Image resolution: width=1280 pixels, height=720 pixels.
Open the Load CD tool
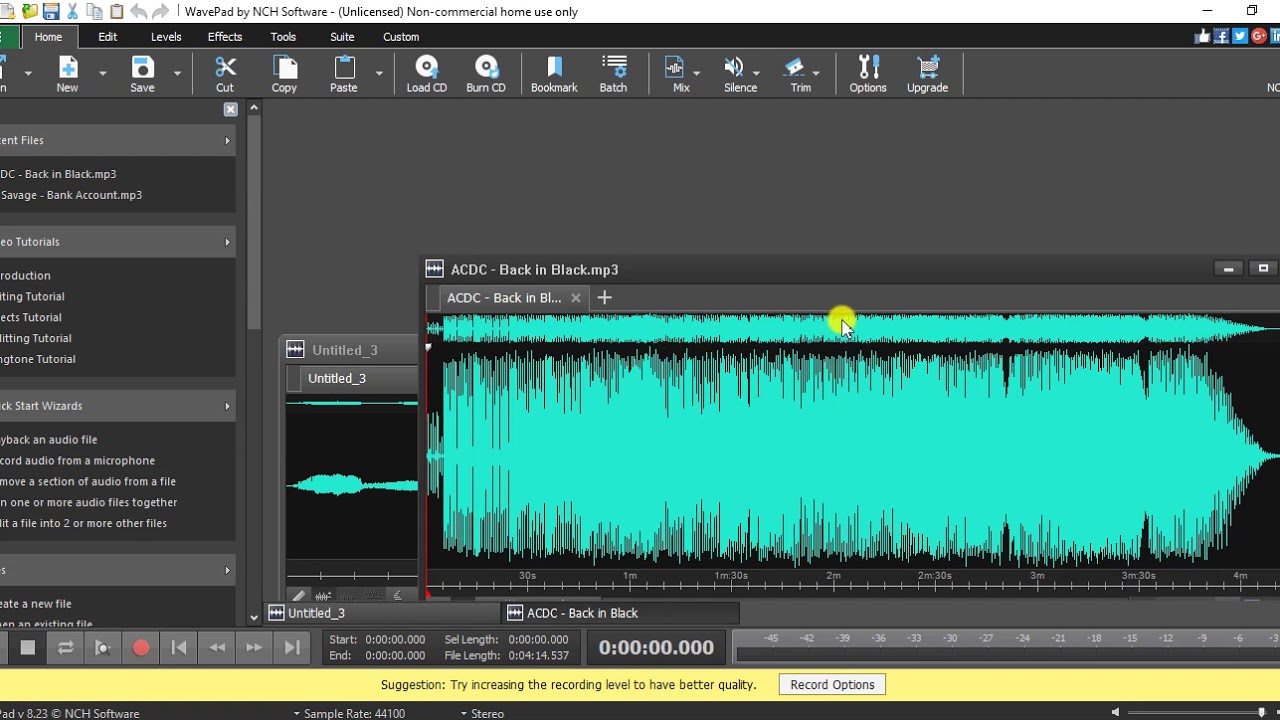(x=426, y=74)
